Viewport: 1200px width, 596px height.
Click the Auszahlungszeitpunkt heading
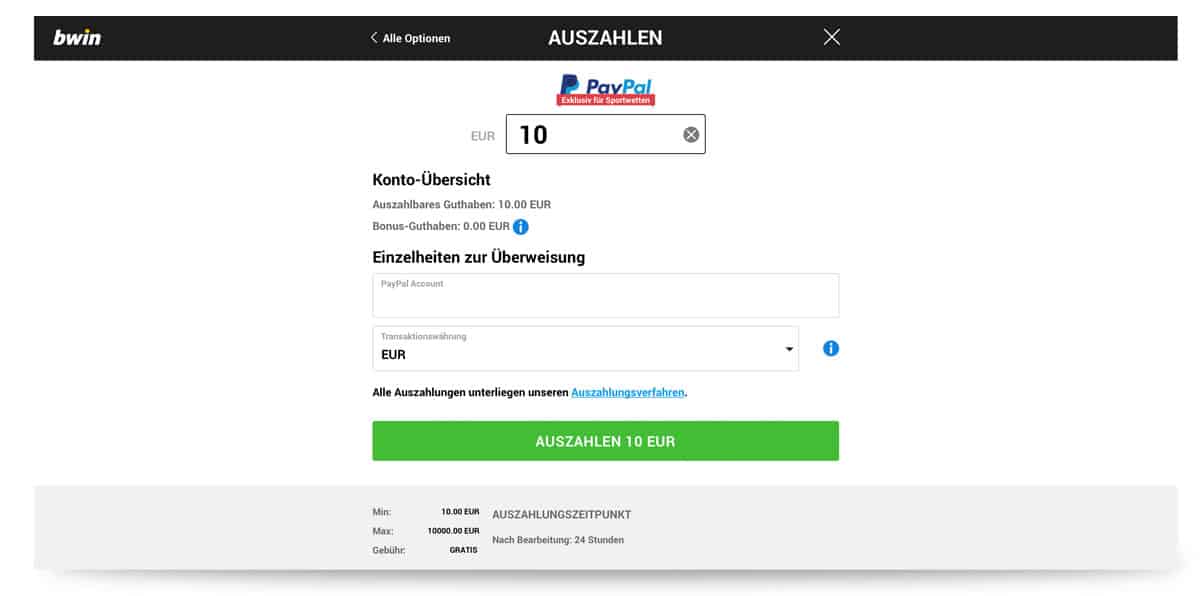click(x=561, y=515)
